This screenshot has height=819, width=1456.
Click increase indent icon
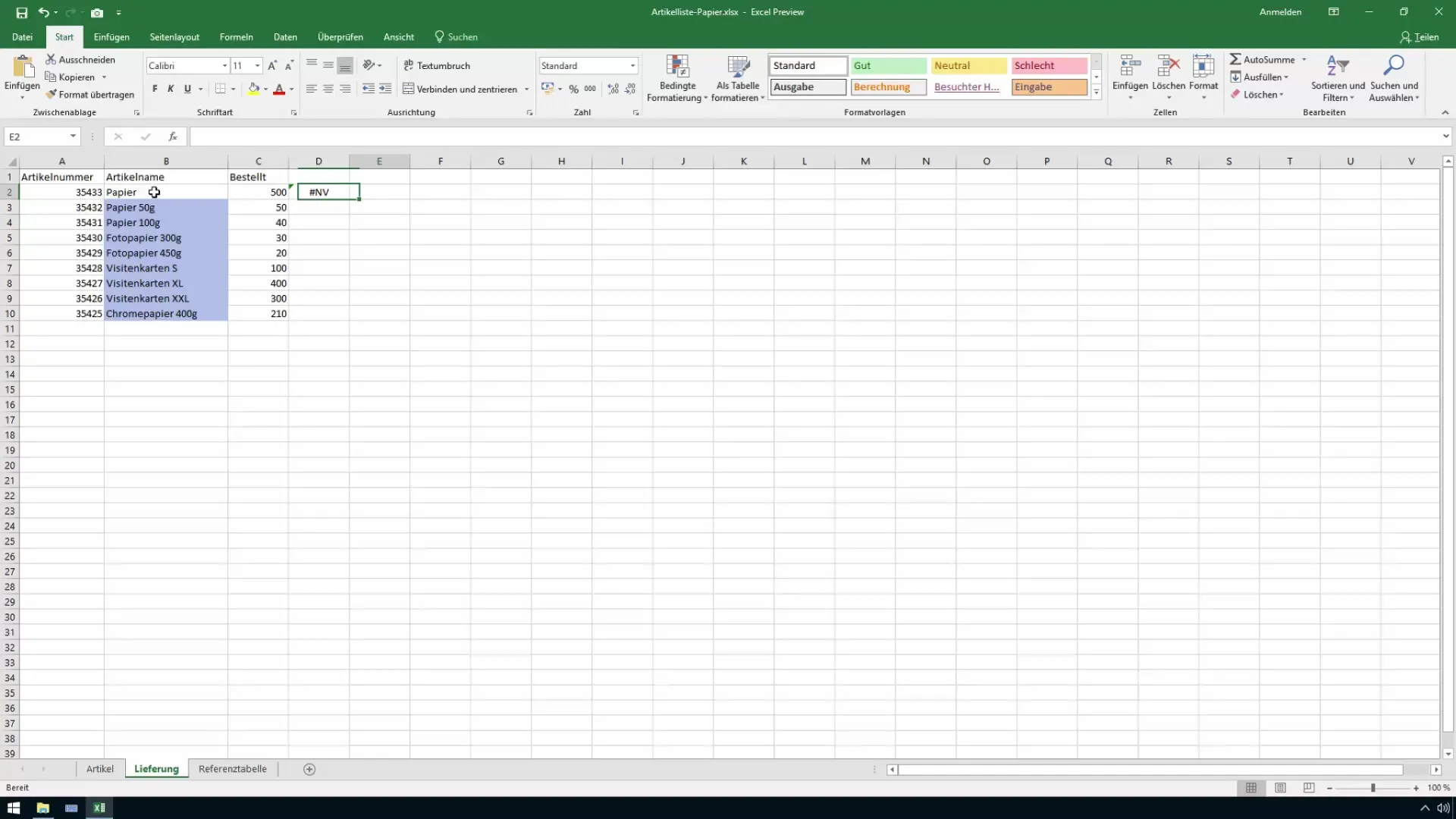click(385, 89)
